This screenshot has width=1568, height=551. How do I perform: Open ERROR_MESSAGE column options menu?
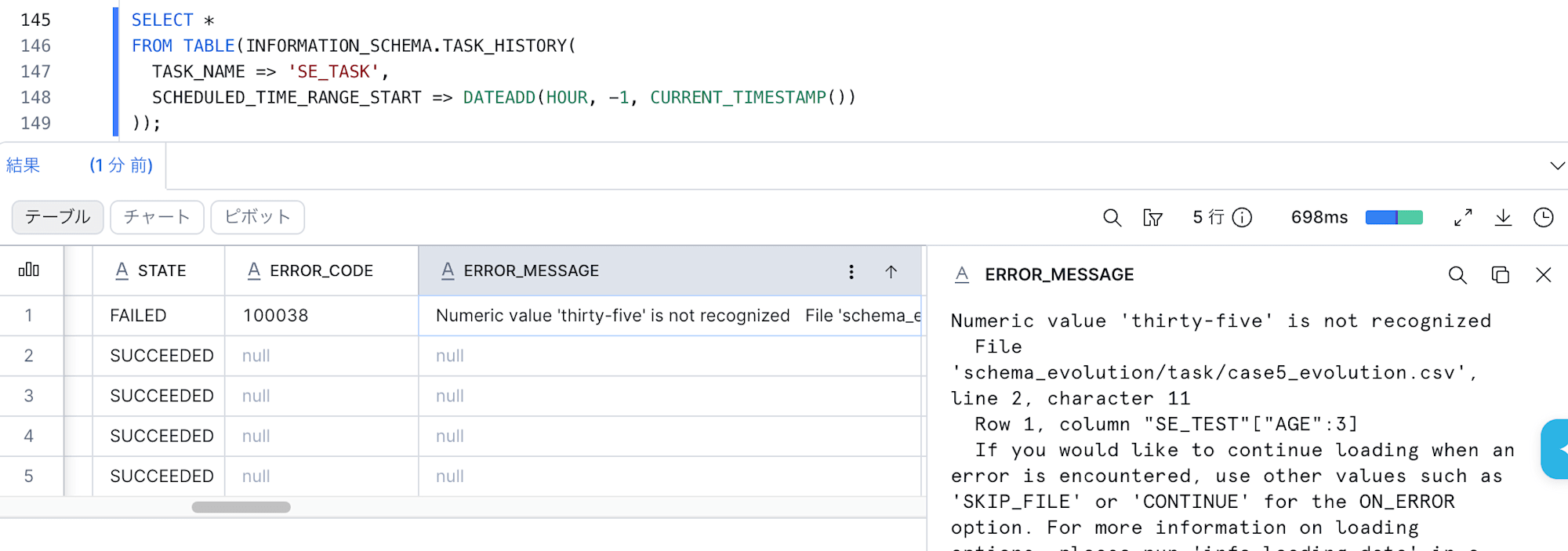[x=851, y=271]
